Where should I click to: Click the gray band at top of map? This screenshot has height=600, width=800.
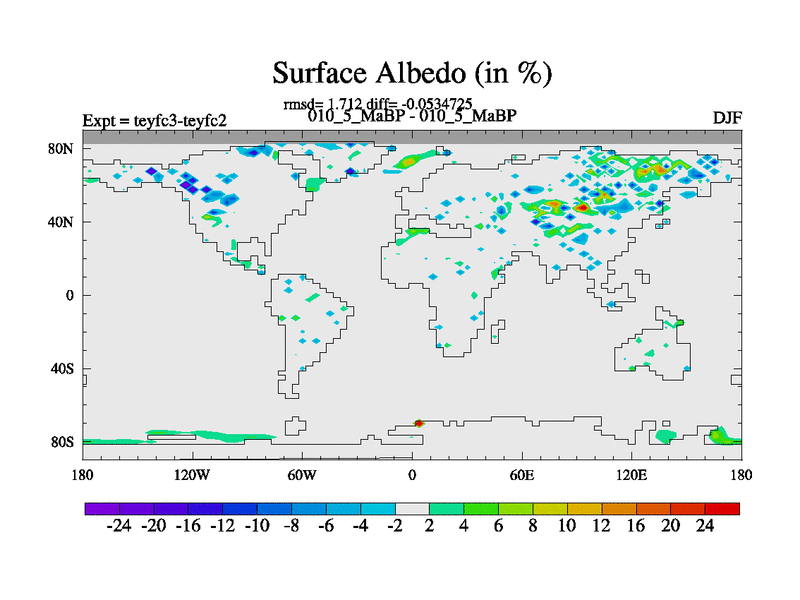[412, 137]
